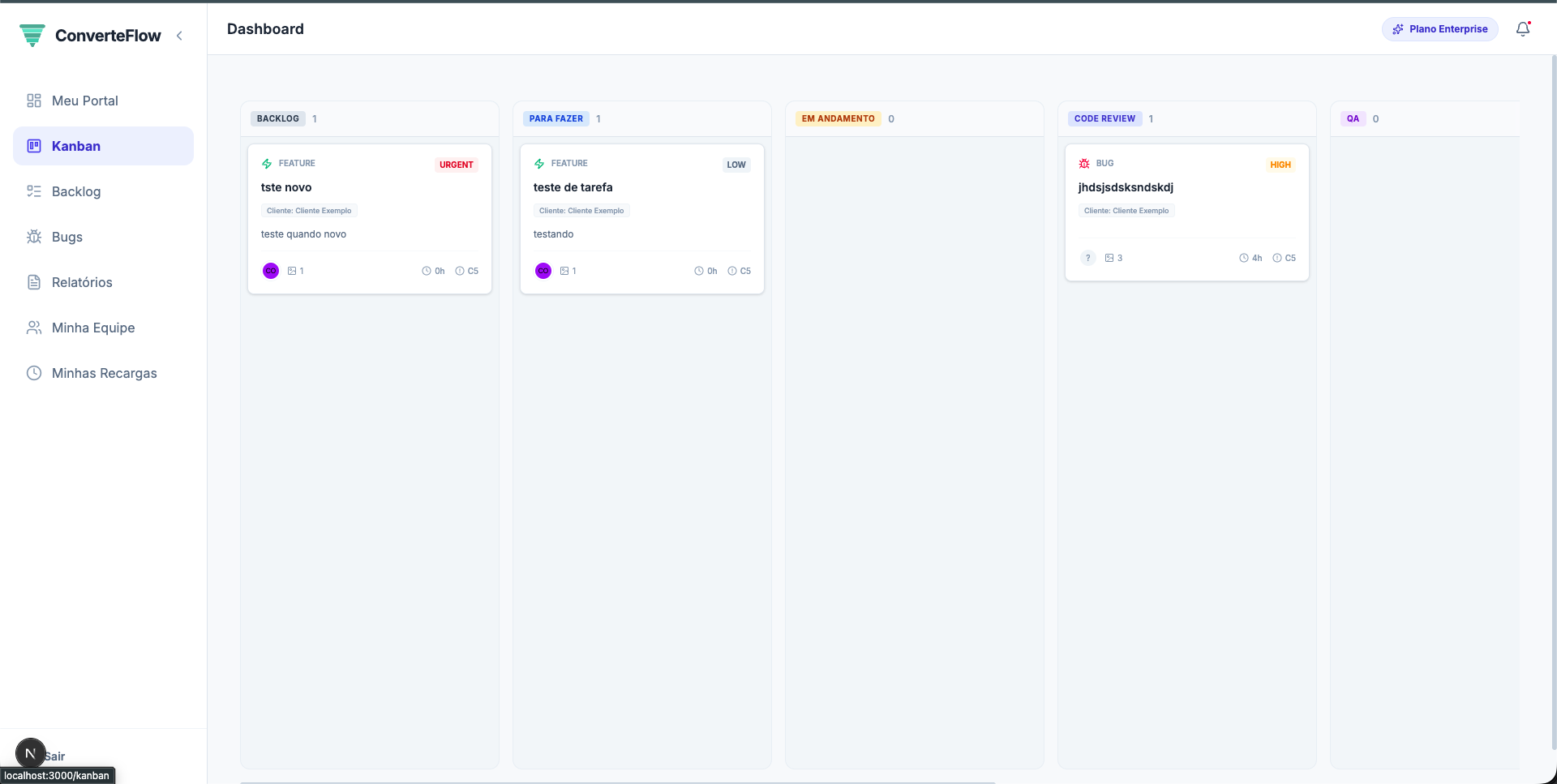Image resolution: width=1557 pixels, height=784 pixels.
Task: Click the C5 complexity indicator on tste novo card
Action: coord(467,271)
